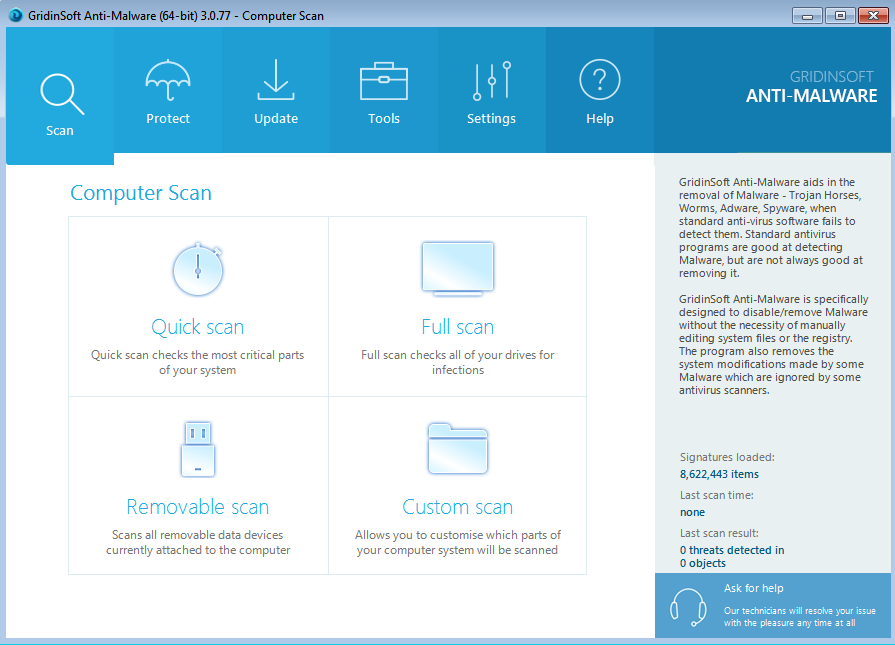The height and width of the screenshot is (645, 895).
Task: Open the Settings sliders icon
Action: [491, 81]
